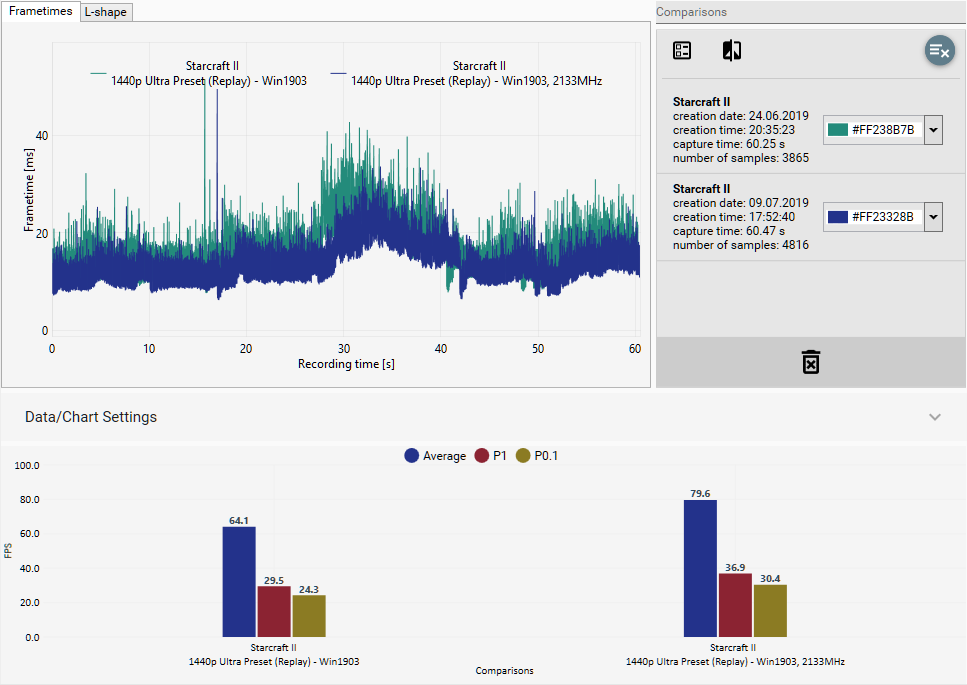Screen dimensions: 967x685
Task: Click the 30.4 P0.1 bar
Action: pyautogui.click(x=770, y=610)
